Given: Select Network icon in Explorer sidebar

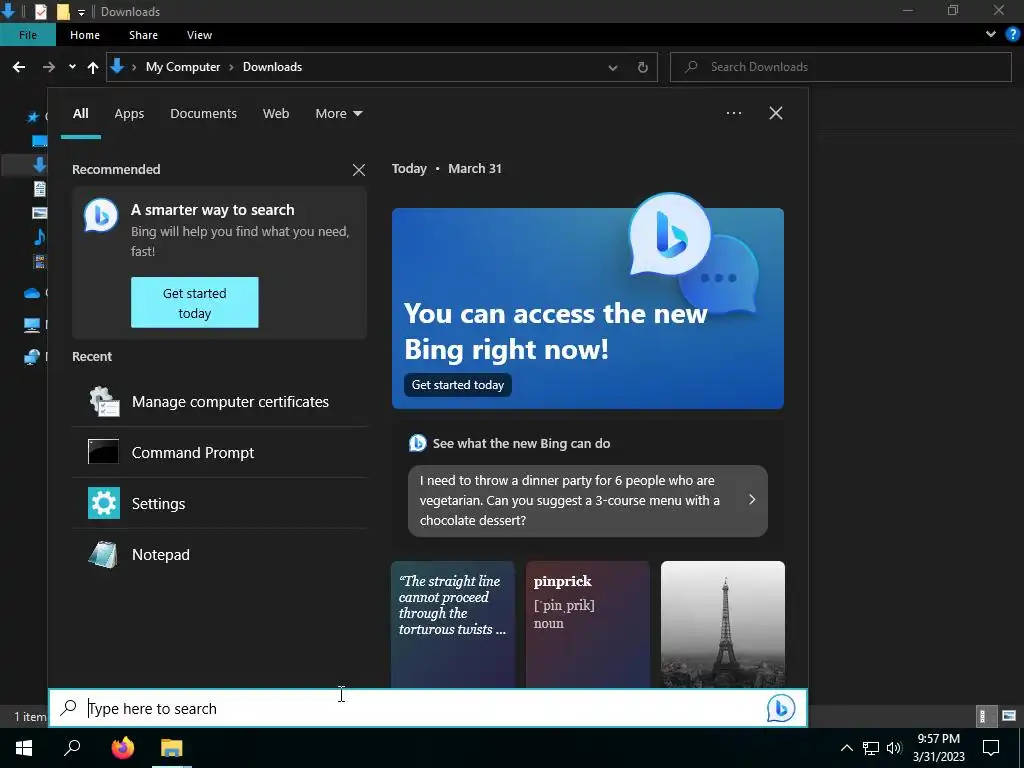Looking at the screenshot, I should click(x=32, y=357).
